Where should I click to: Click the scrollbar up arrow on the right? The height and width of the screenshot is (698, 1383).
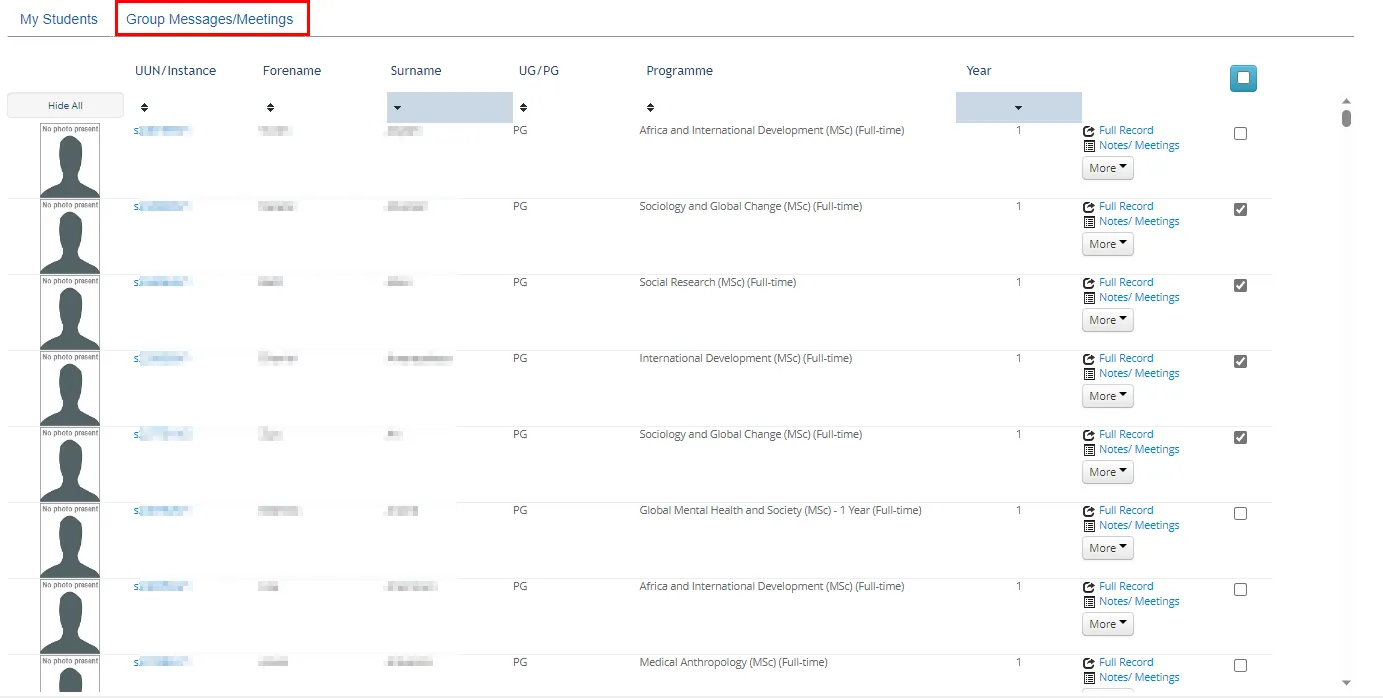pos(1346,100)
